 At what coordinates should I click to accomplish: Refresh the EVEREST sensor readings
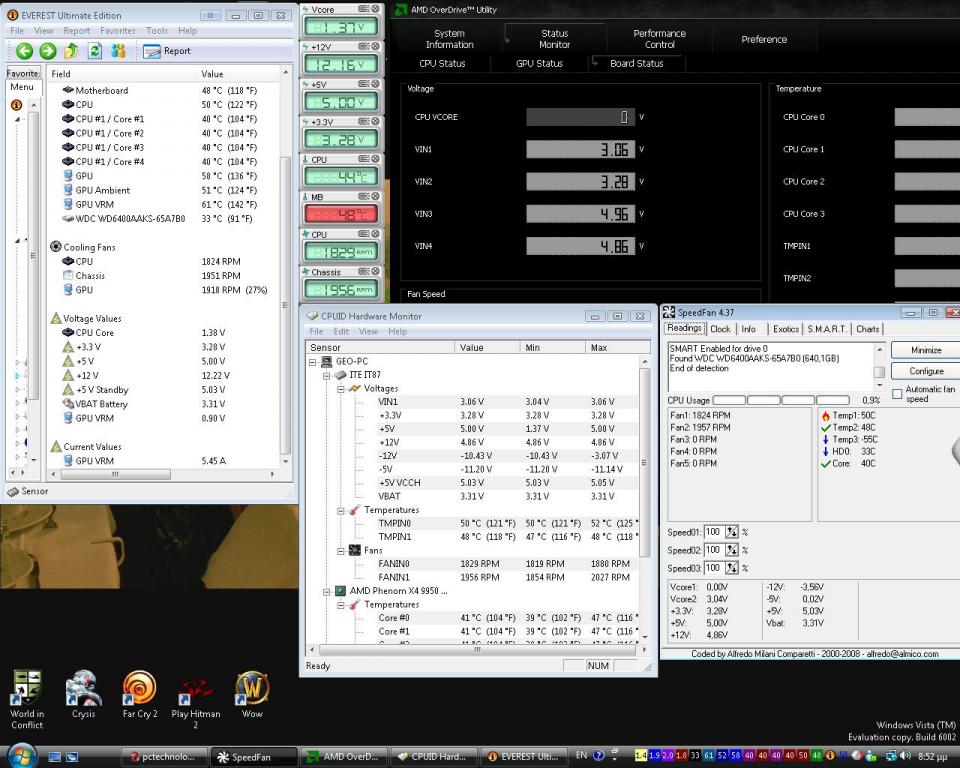(95, 51)
